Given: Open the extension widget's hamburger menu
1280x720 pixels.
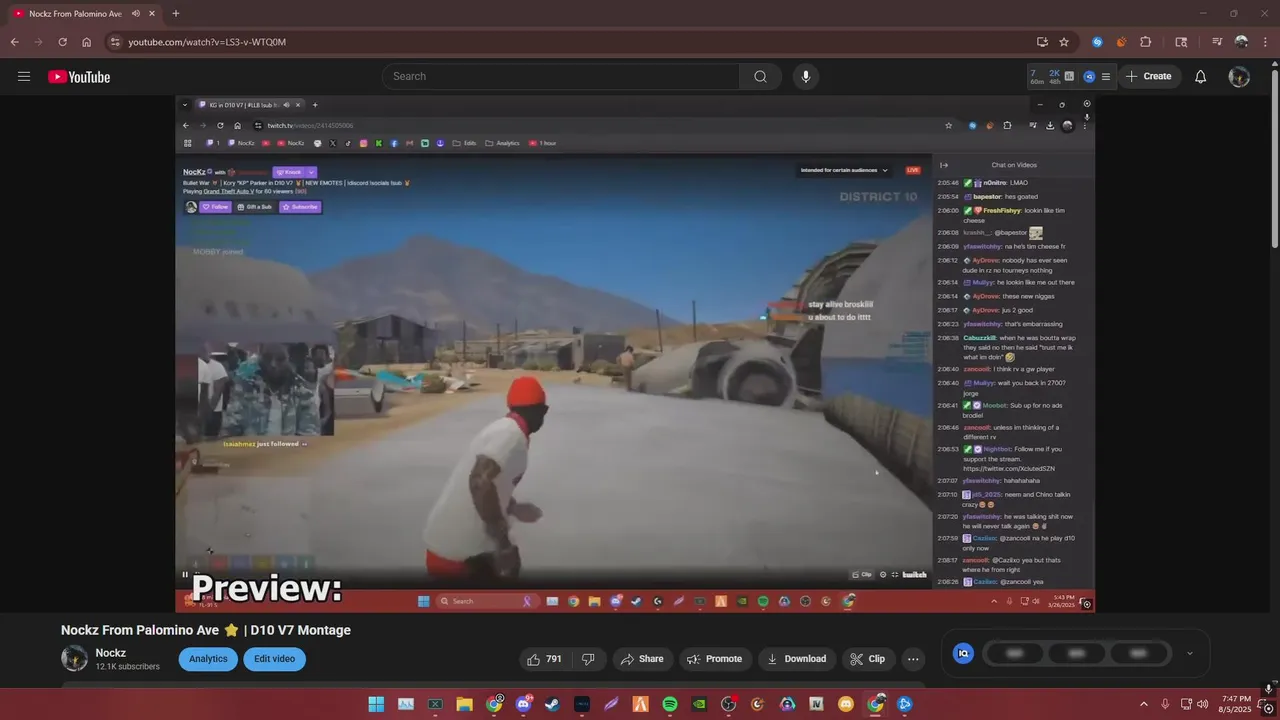Looking at the screenshot, I should coord(1106,76).
